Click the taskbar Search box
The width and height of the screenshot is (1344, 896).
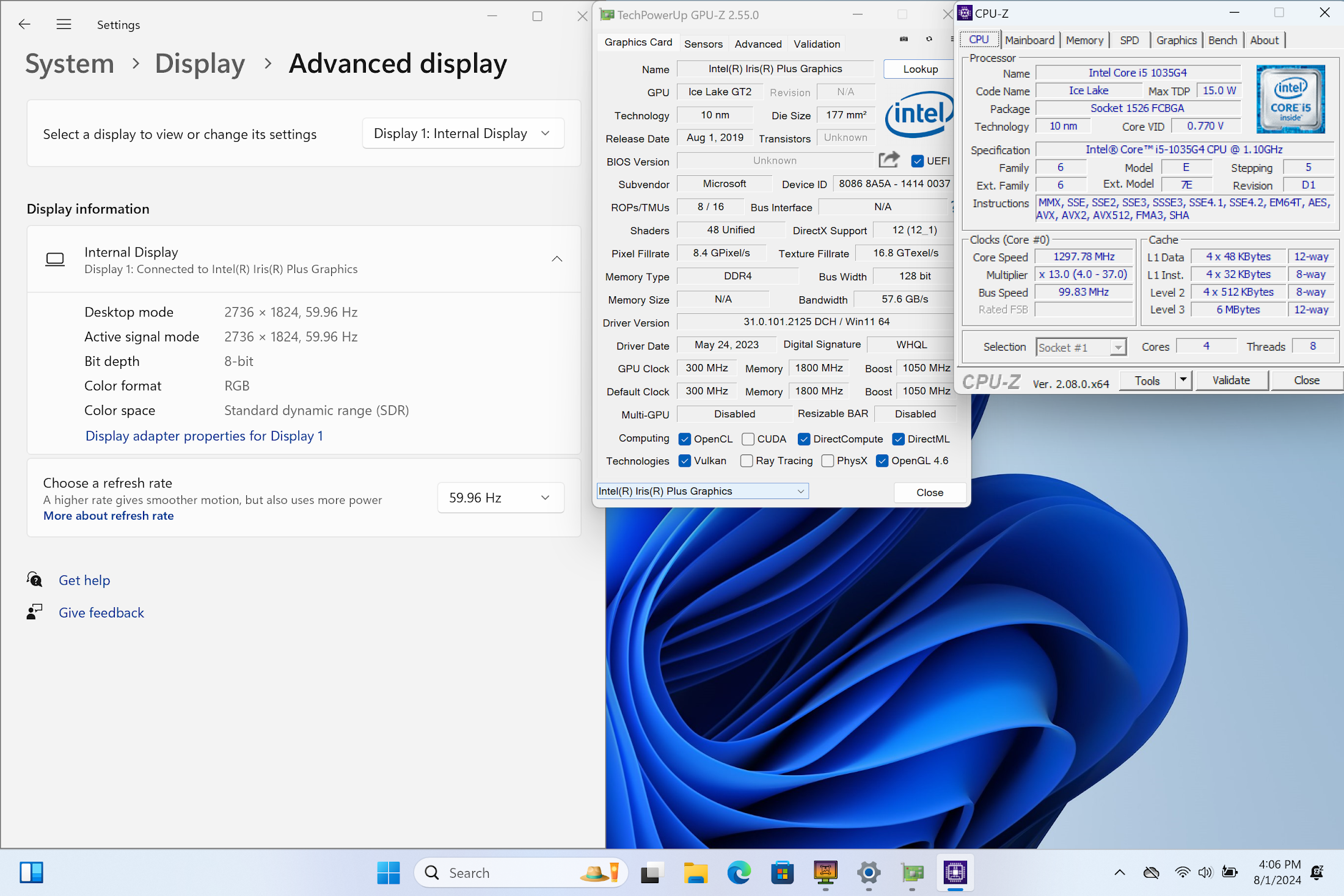[520, 873]
